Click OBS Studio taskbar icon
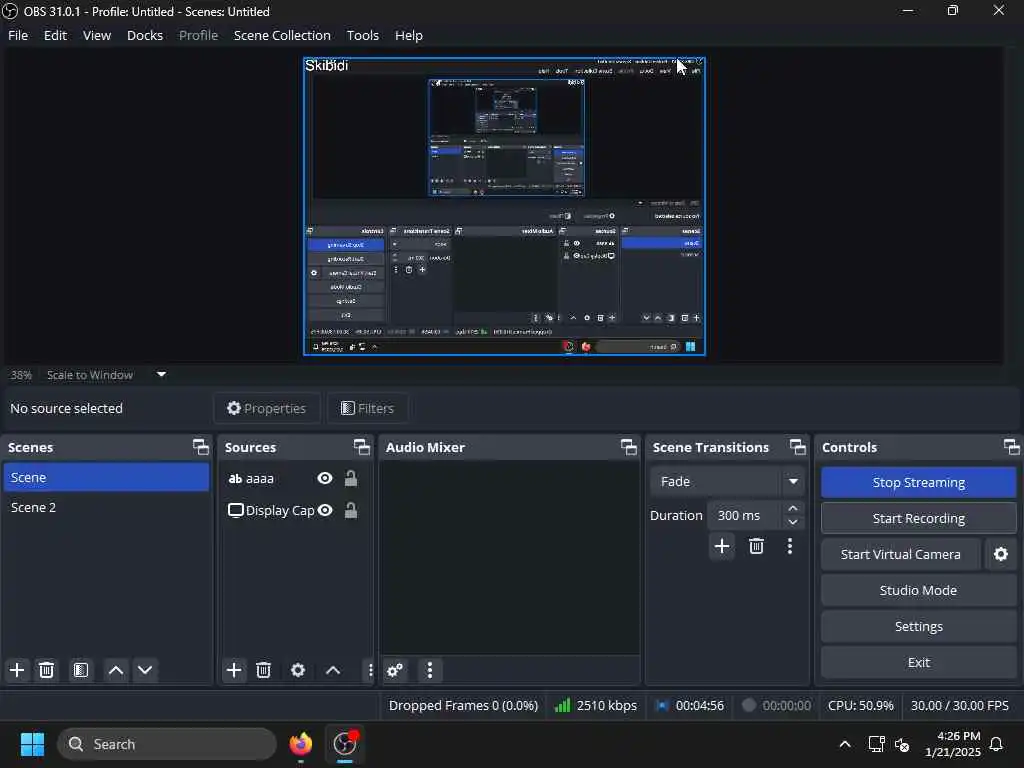The image size is (1024, 768). 345,744
